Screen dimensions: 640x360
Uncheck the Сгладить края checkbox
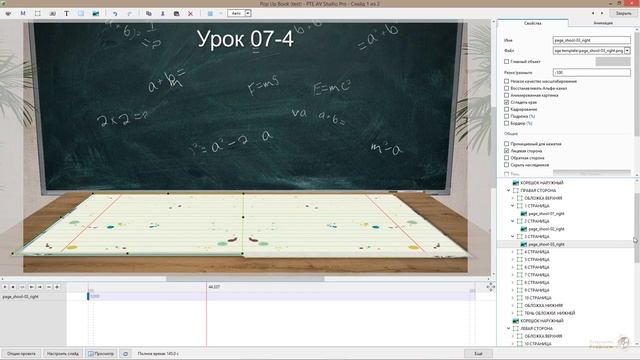pyautogui.click(x=507, y=102)
